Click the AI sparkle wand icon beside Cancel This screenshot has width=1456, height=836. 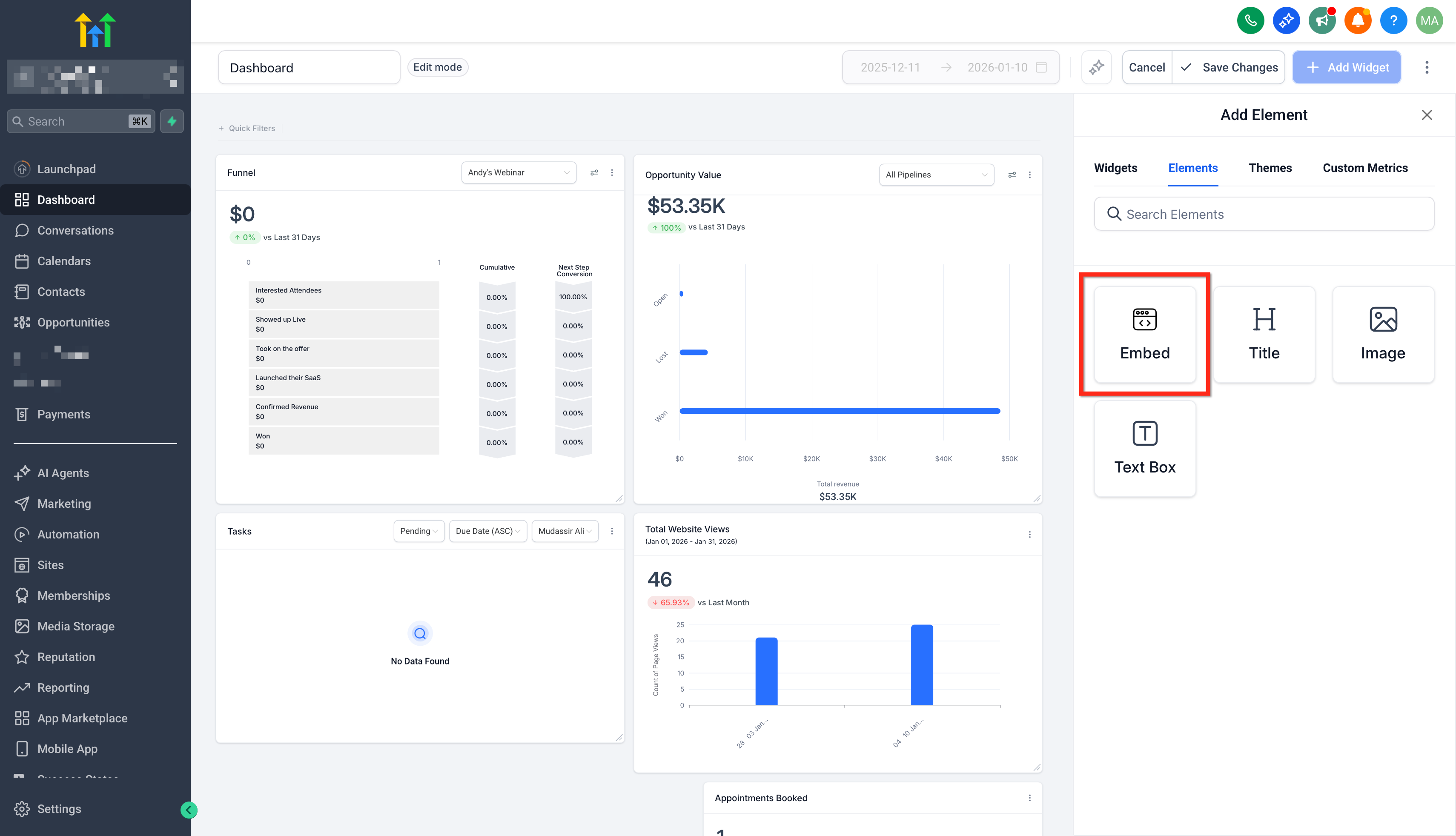[x=1096, y=67]
